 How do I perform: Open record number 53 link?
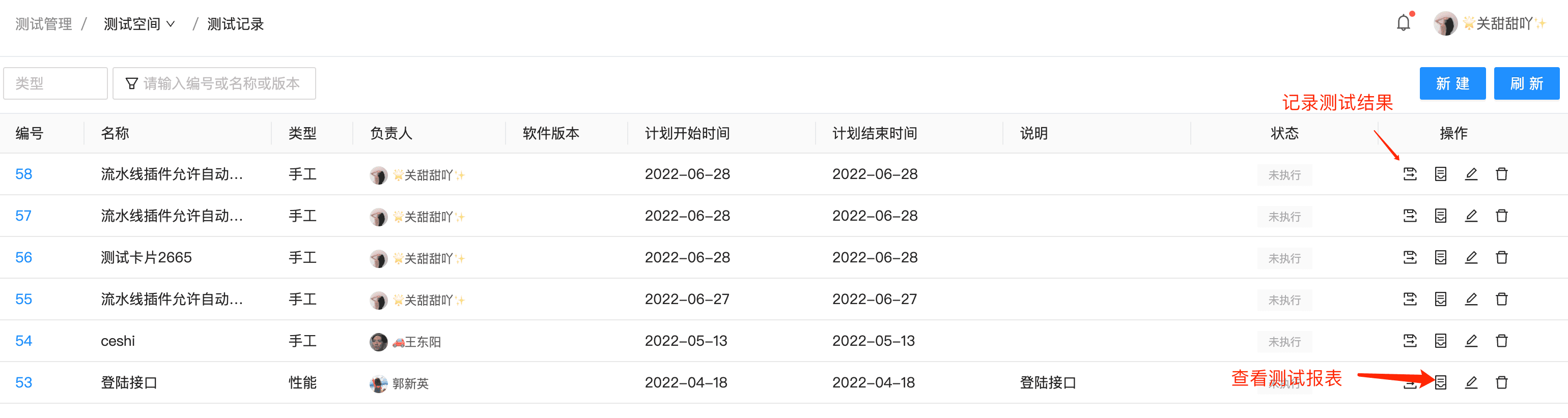click(x=23, y=383)
